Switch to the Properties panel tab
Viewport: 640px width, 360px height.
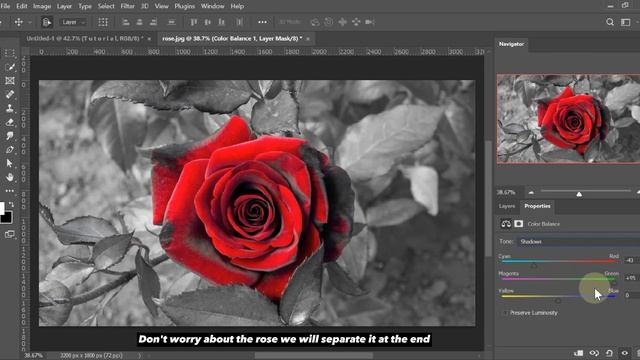(537, 206)
